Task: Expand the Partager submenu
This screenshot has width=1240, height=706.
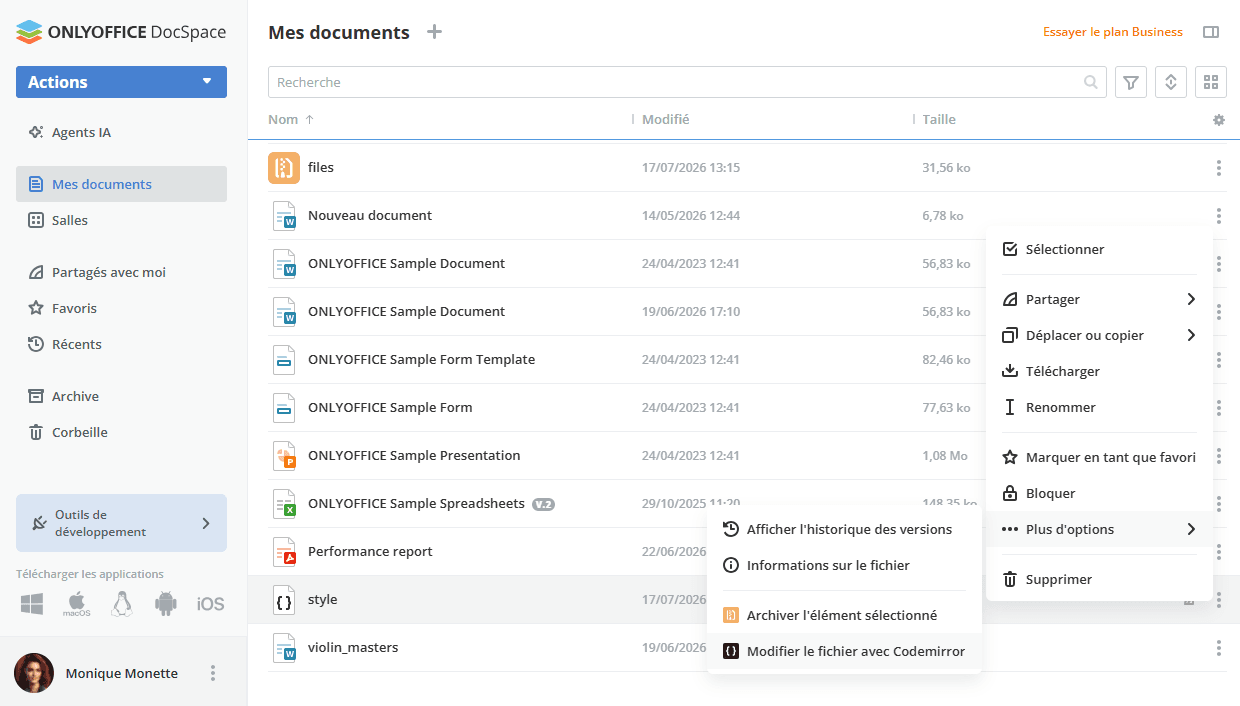Action: click(1099, 299)
